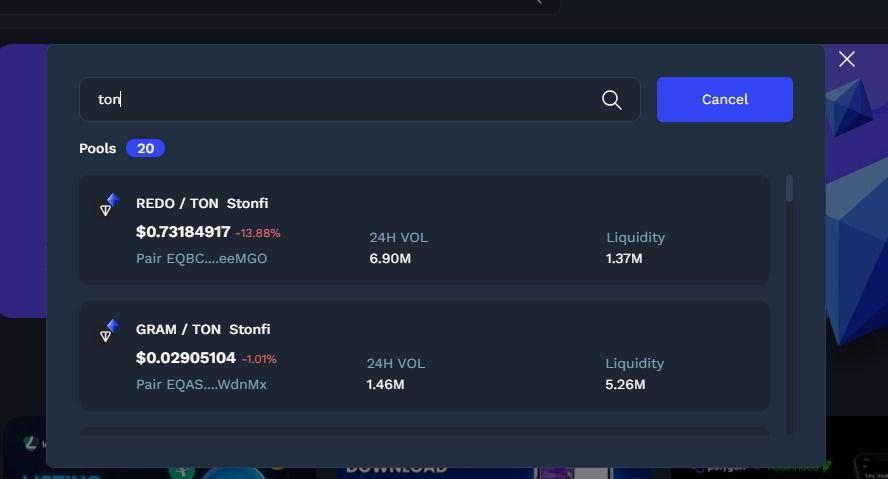Click the -1.01% change value
This screenshot has height=479, width=888.
[259, 359]
